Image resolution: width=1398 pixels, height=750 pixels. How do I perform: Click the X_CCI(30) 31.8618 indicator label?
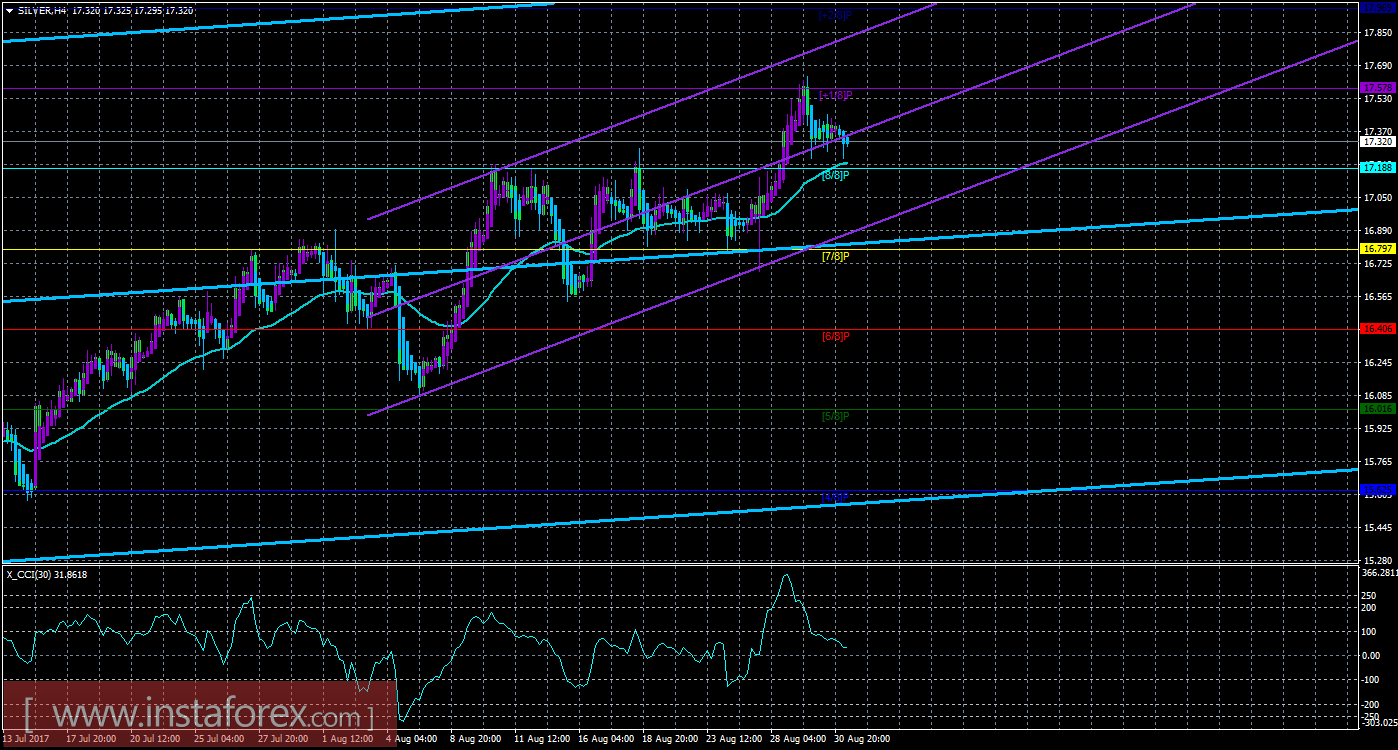tap(47, 574)
